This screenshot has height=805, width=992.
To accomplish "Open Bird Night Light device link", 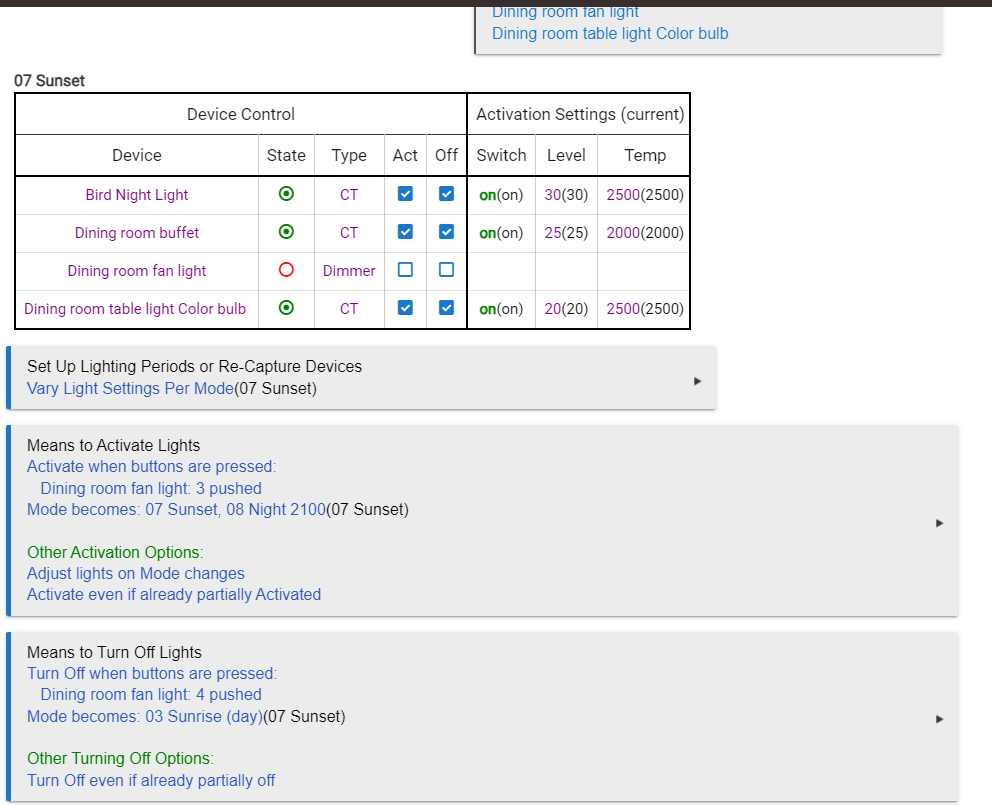I will pos(137,195).
